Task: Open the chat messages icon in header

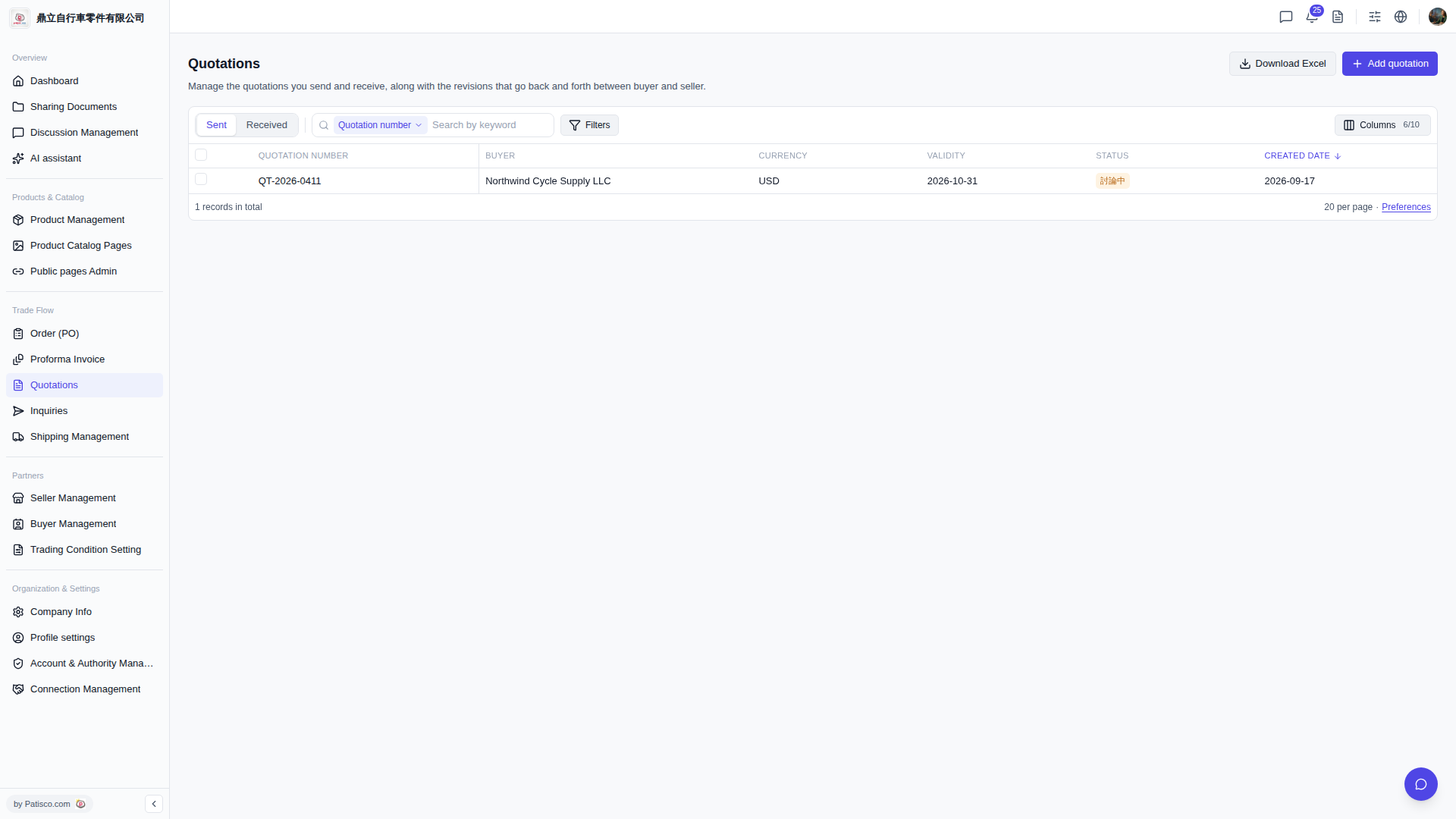Action: [1286, 17]
